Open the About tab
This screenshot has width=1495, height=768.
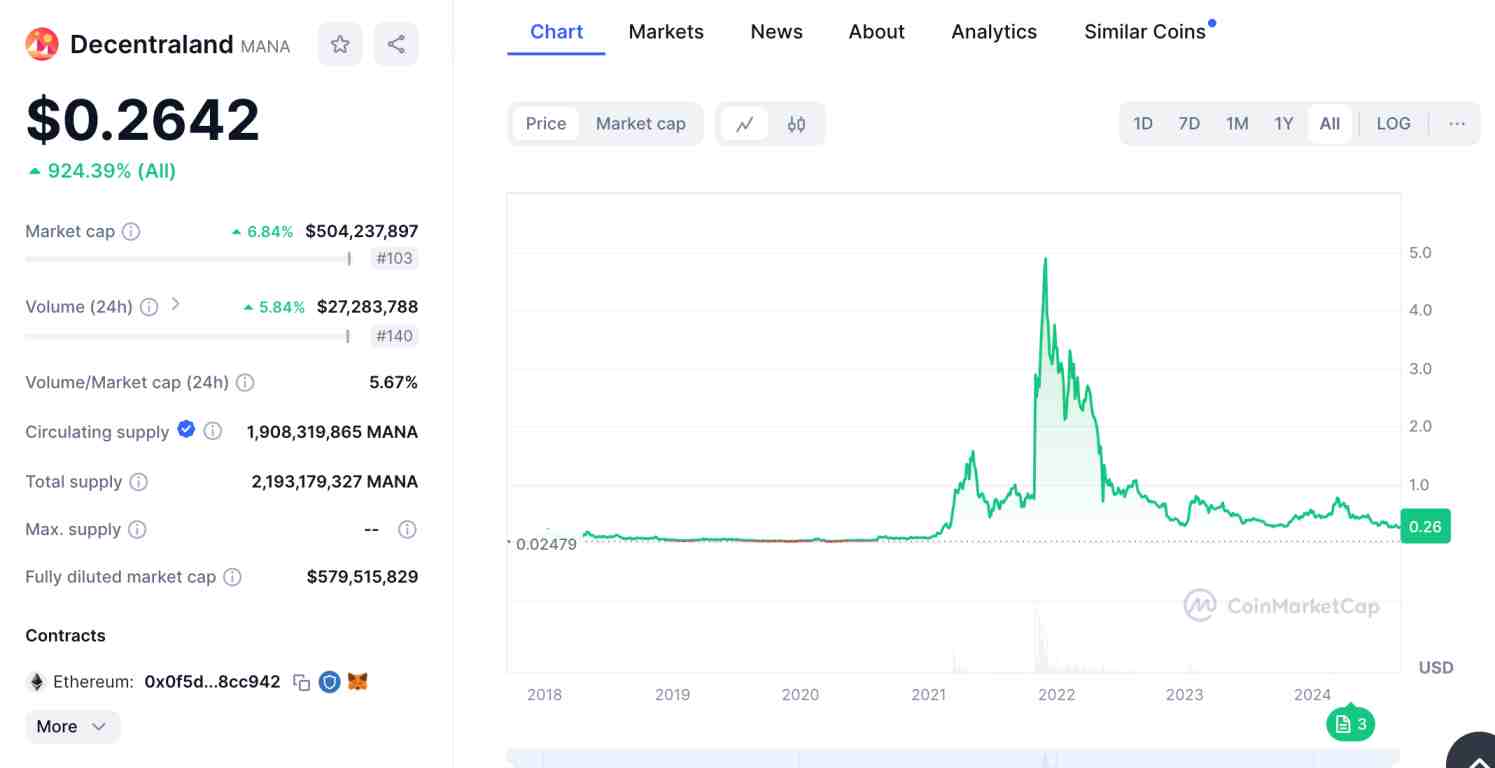point(876,32)
